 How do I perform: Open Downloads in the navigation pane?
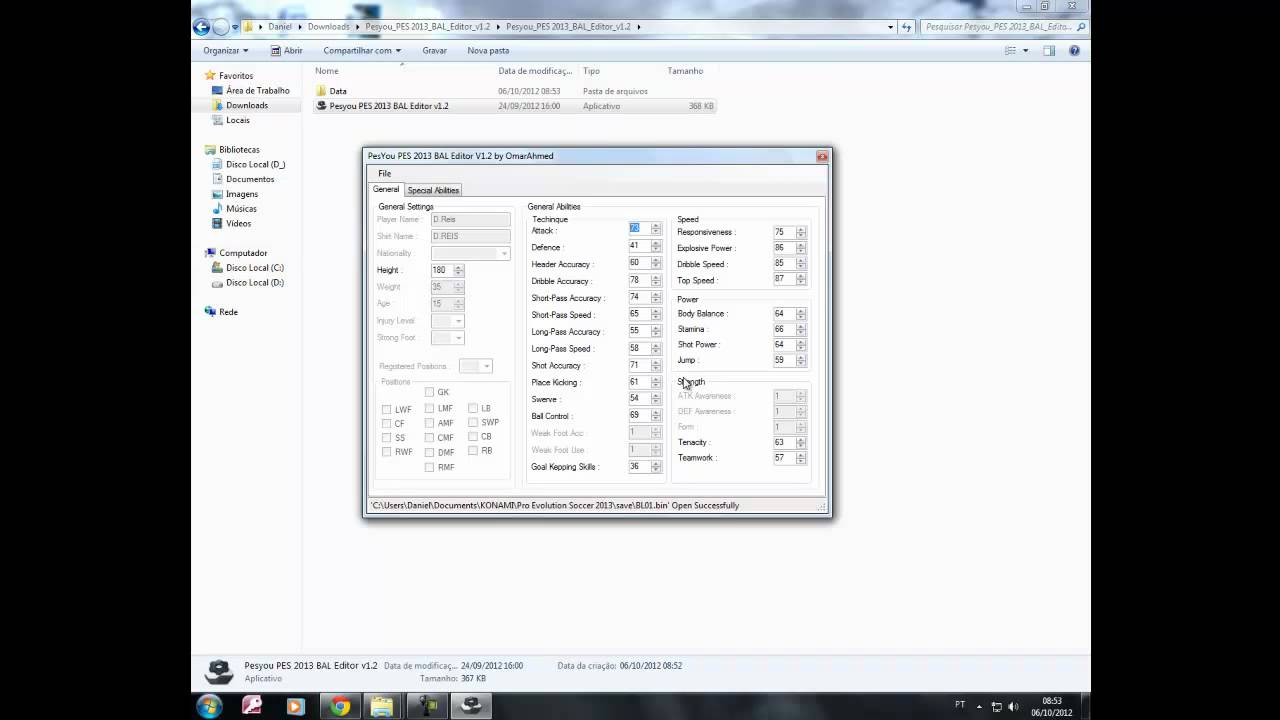246,105
